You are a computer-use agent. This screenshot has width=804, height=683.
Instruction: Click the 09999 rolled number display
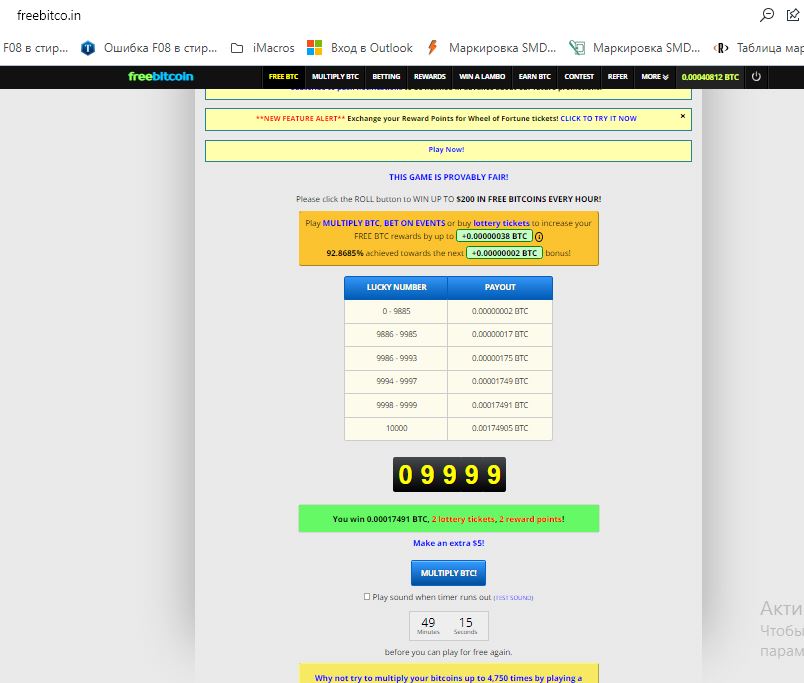coord(449,474)
